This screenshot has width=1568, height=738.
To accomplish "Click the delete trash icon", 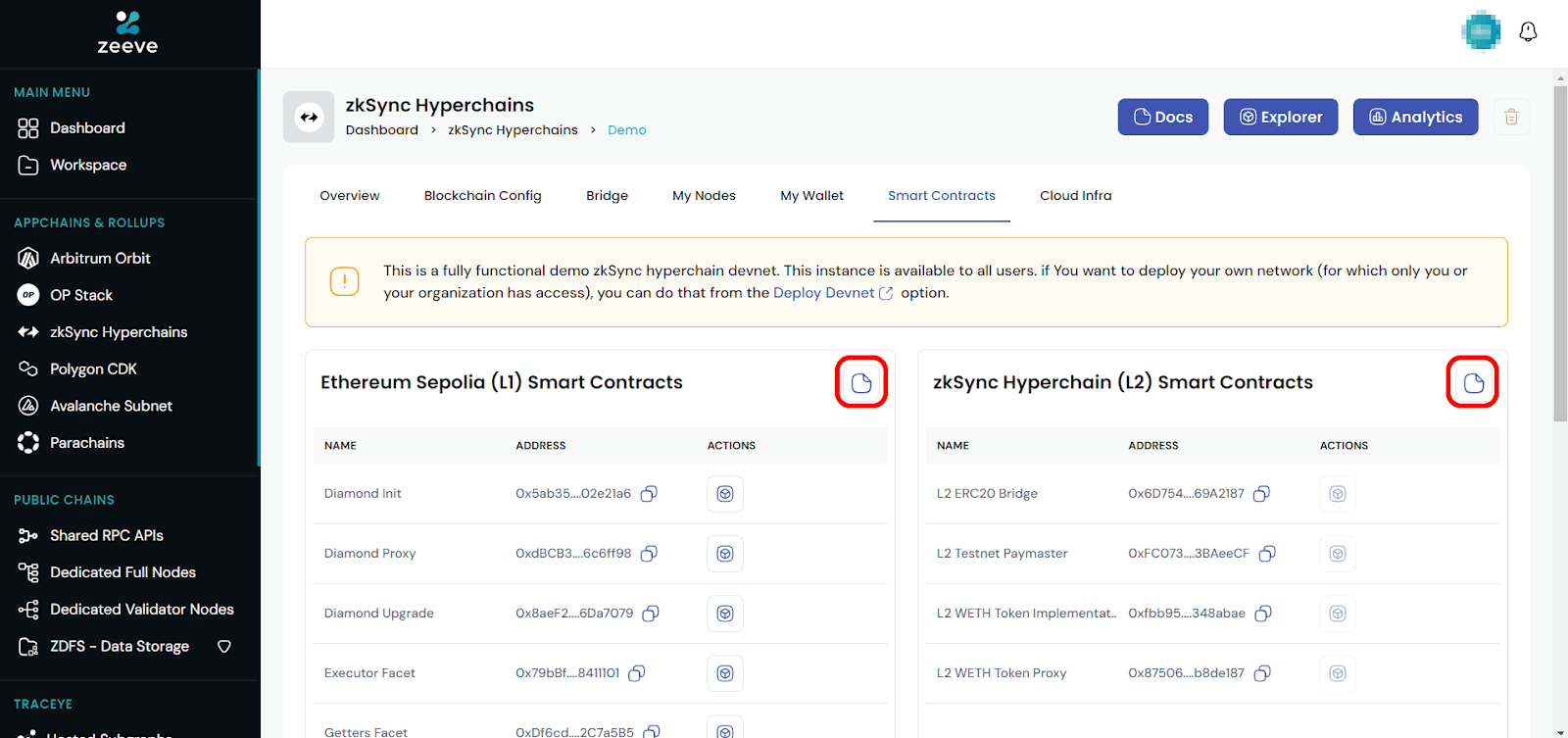I will click(x=1511, y=117).
